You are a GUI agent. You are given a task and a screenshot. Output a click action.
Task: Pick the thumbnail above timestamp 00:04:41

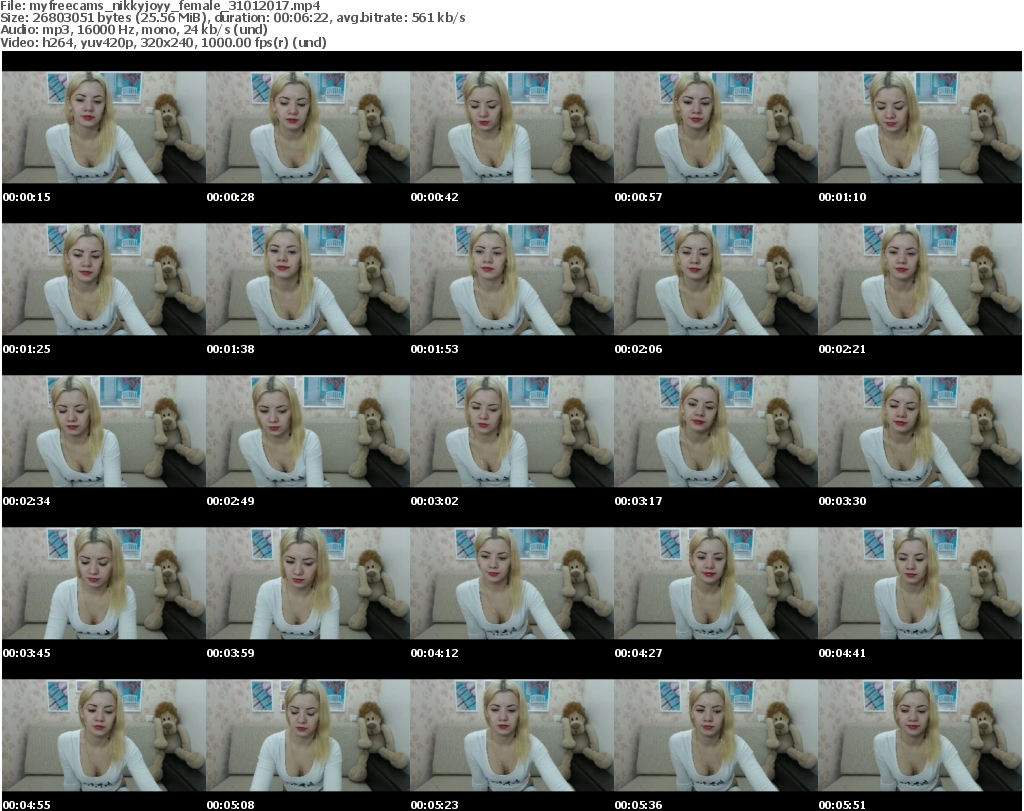pyautogui.click(x=920, y=584)
